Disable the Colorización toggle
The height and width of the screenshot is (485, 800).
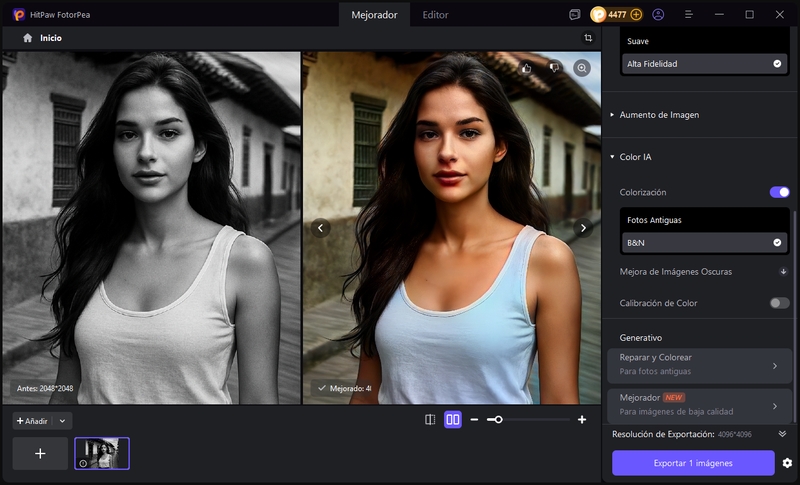point(779,192)
